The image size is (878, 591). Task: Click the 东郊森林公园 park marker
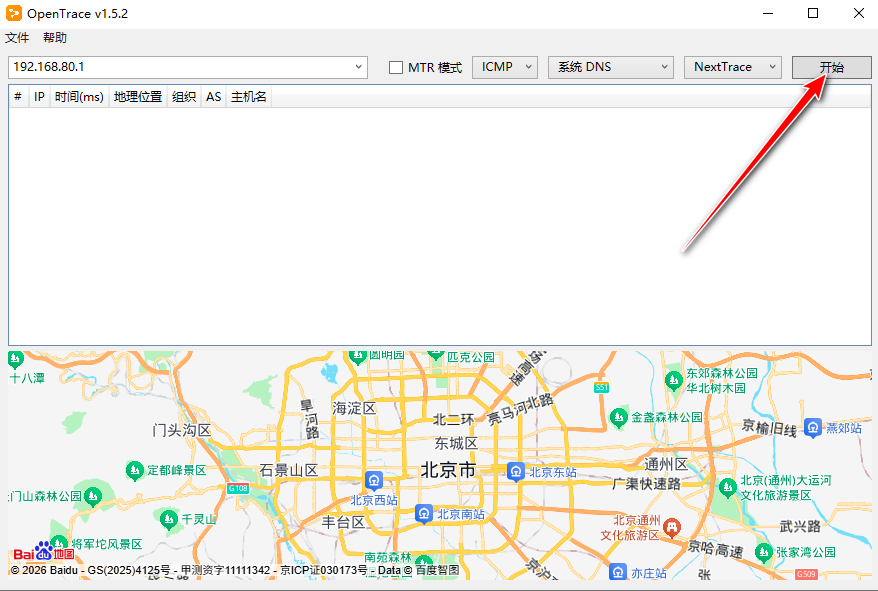(674, 381)
